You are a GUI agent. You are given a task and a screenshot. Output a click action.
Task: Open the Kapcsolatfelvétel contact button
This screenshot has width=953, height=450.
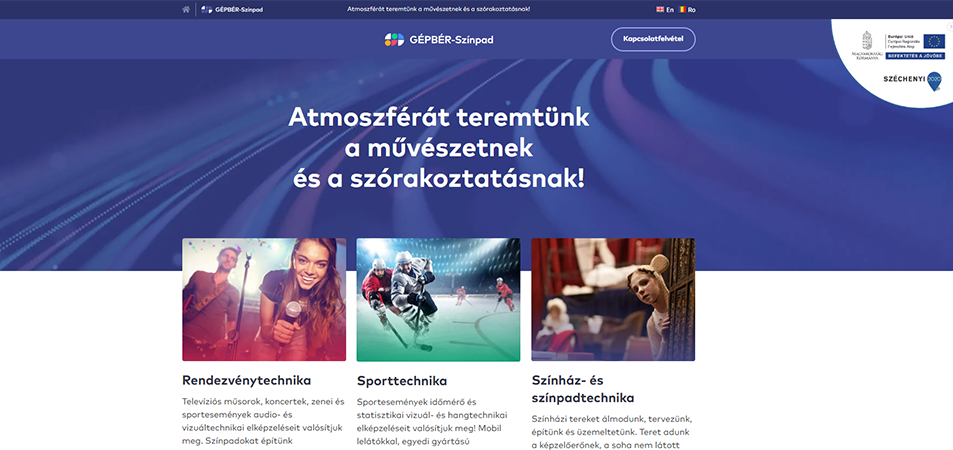coord(653,40)
